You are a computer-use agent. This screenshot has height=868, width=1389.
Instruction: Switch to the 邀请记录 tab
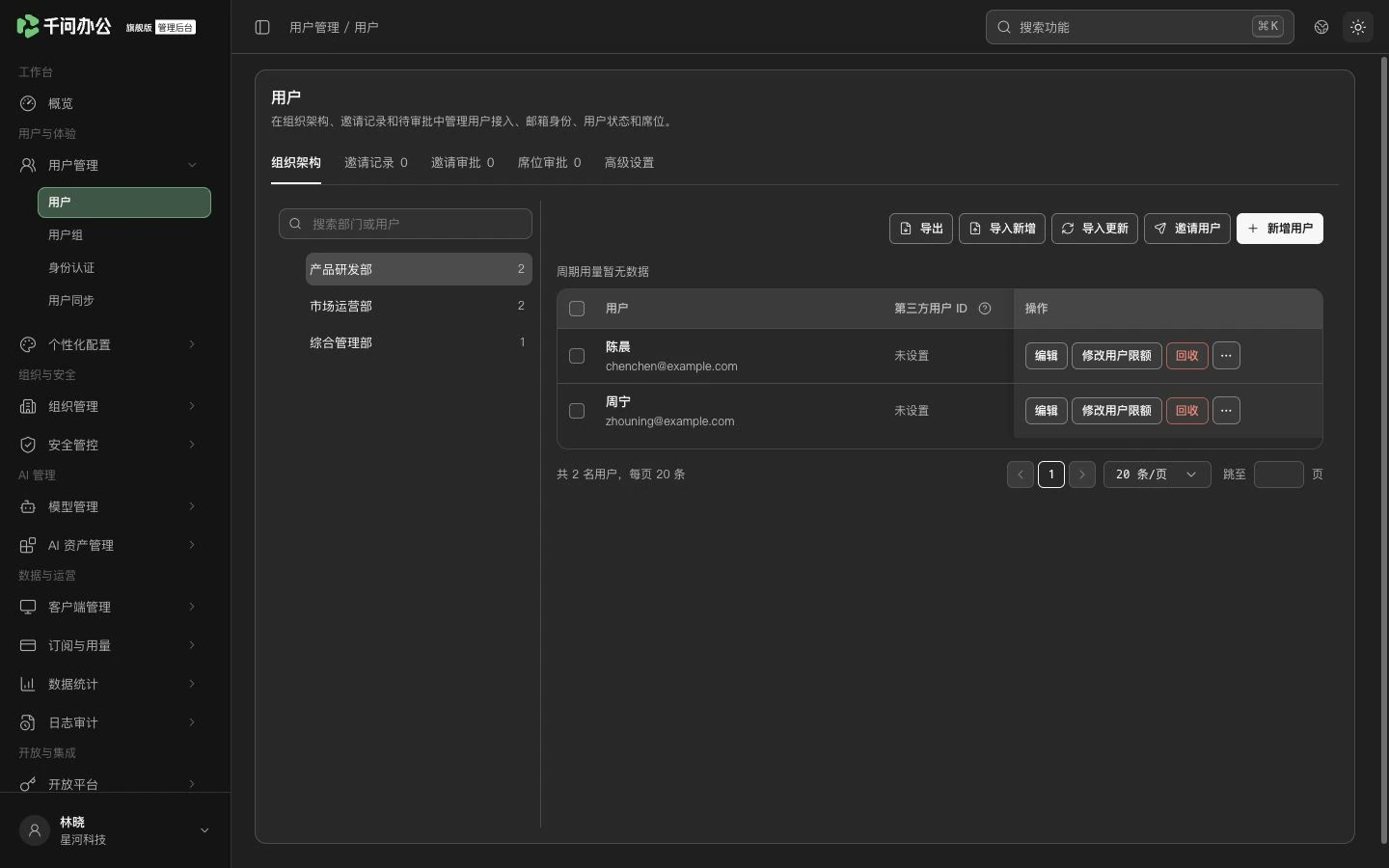[x=376, y=163]
